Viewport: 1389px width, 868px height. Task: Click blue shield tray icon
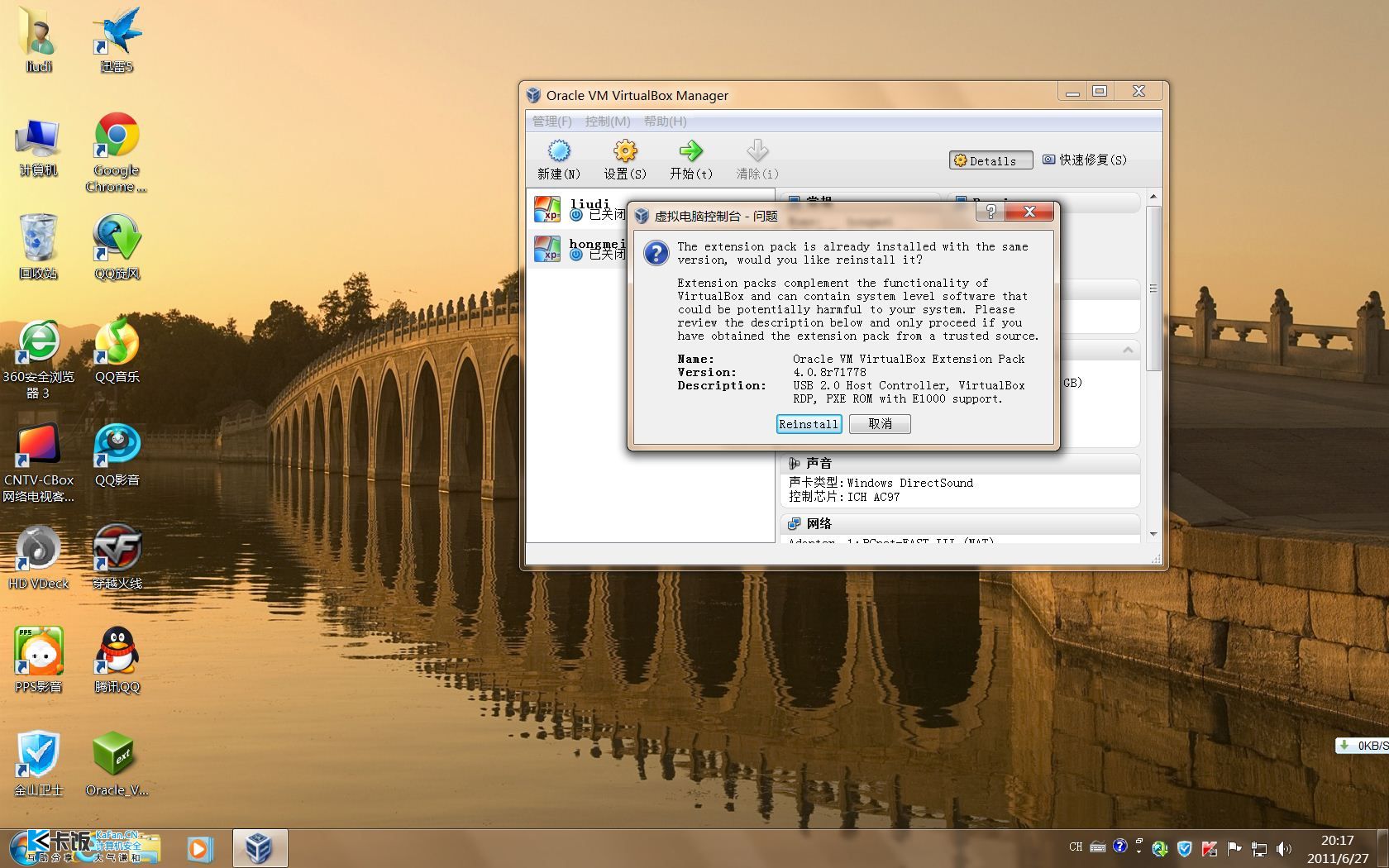click(1184, 848)
